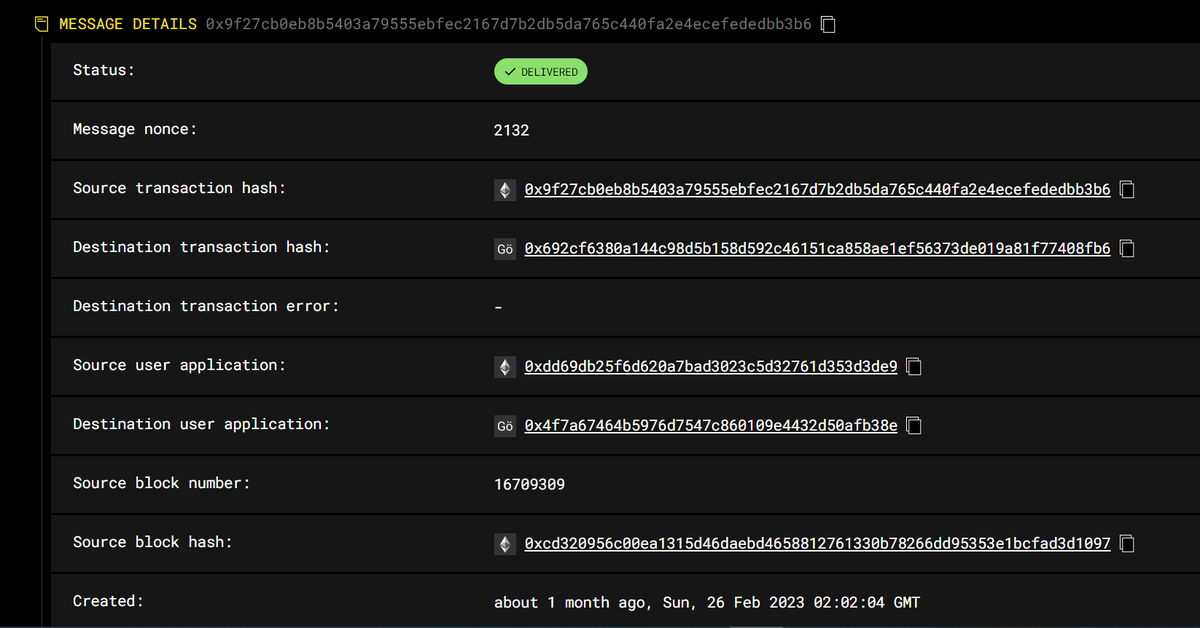The width and height of the screenshot is (1200, 628).
Task: Click Ethereum icon beside source block hash
Action: tap(505, 543)
